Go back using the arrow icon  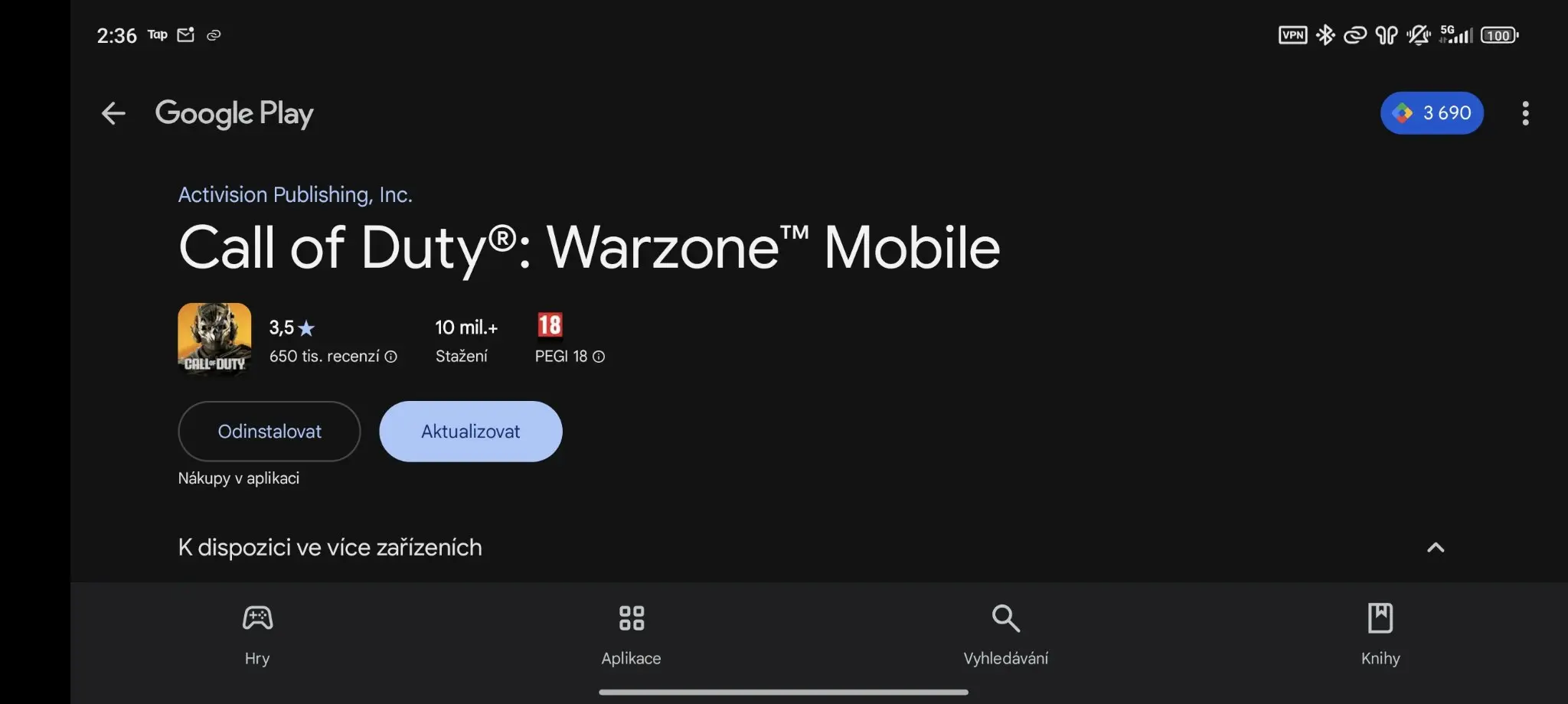113,113
